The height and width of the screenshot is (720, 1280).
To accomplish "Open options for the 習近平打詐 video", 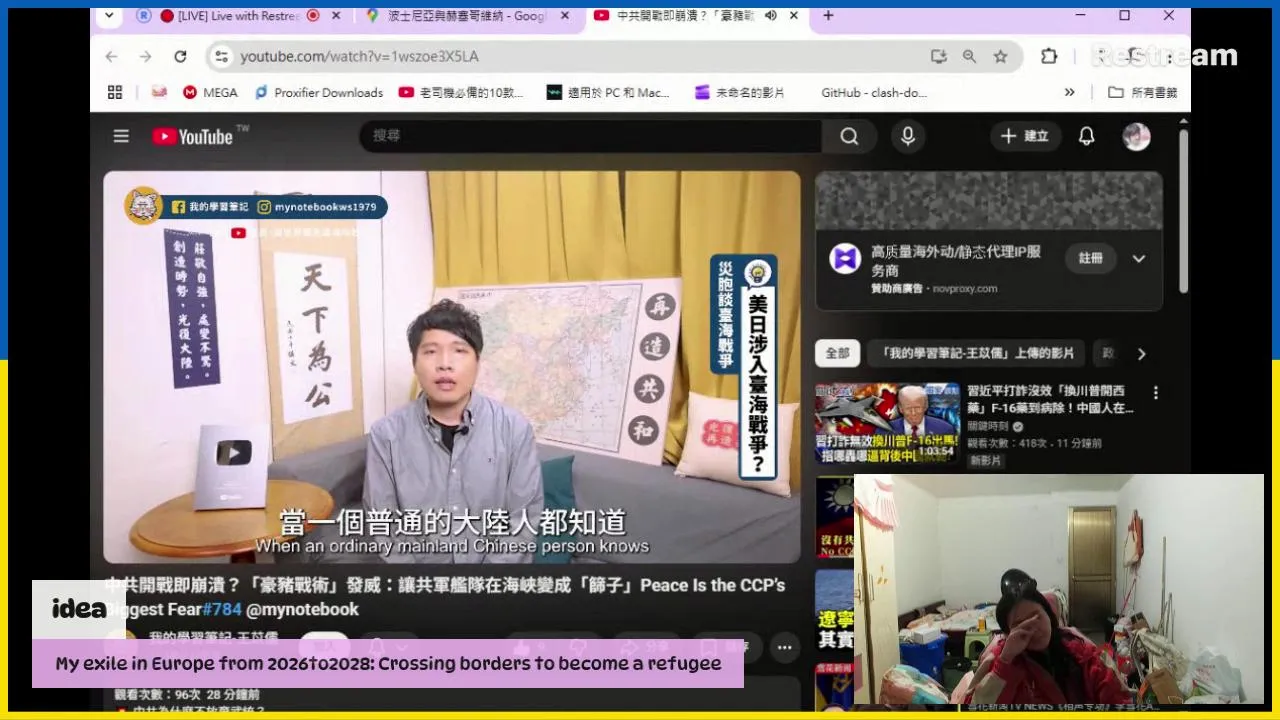I will click(x=1155, y=393).
